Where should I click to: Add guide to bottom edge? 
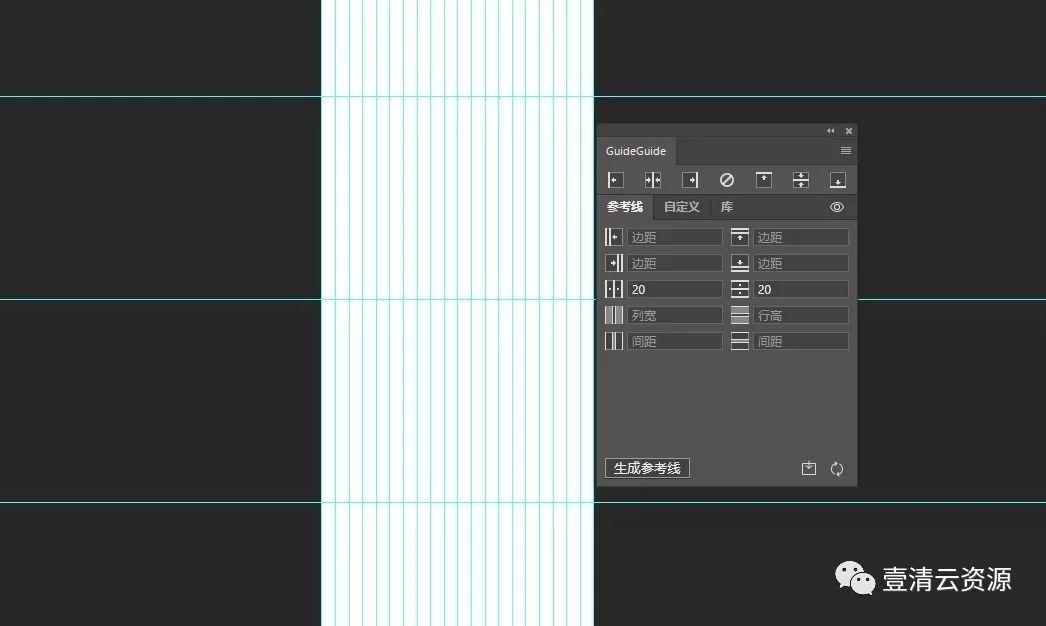[838, 180]
